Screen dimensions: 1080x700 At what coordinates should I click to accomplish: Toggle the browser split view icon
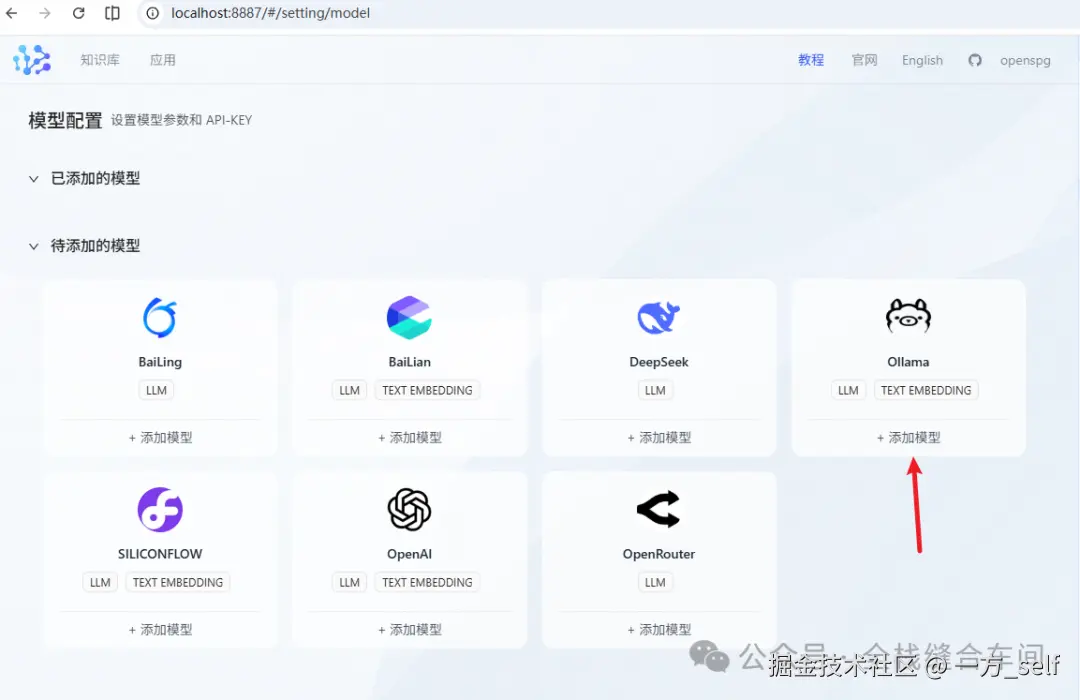tap(112, 13)
